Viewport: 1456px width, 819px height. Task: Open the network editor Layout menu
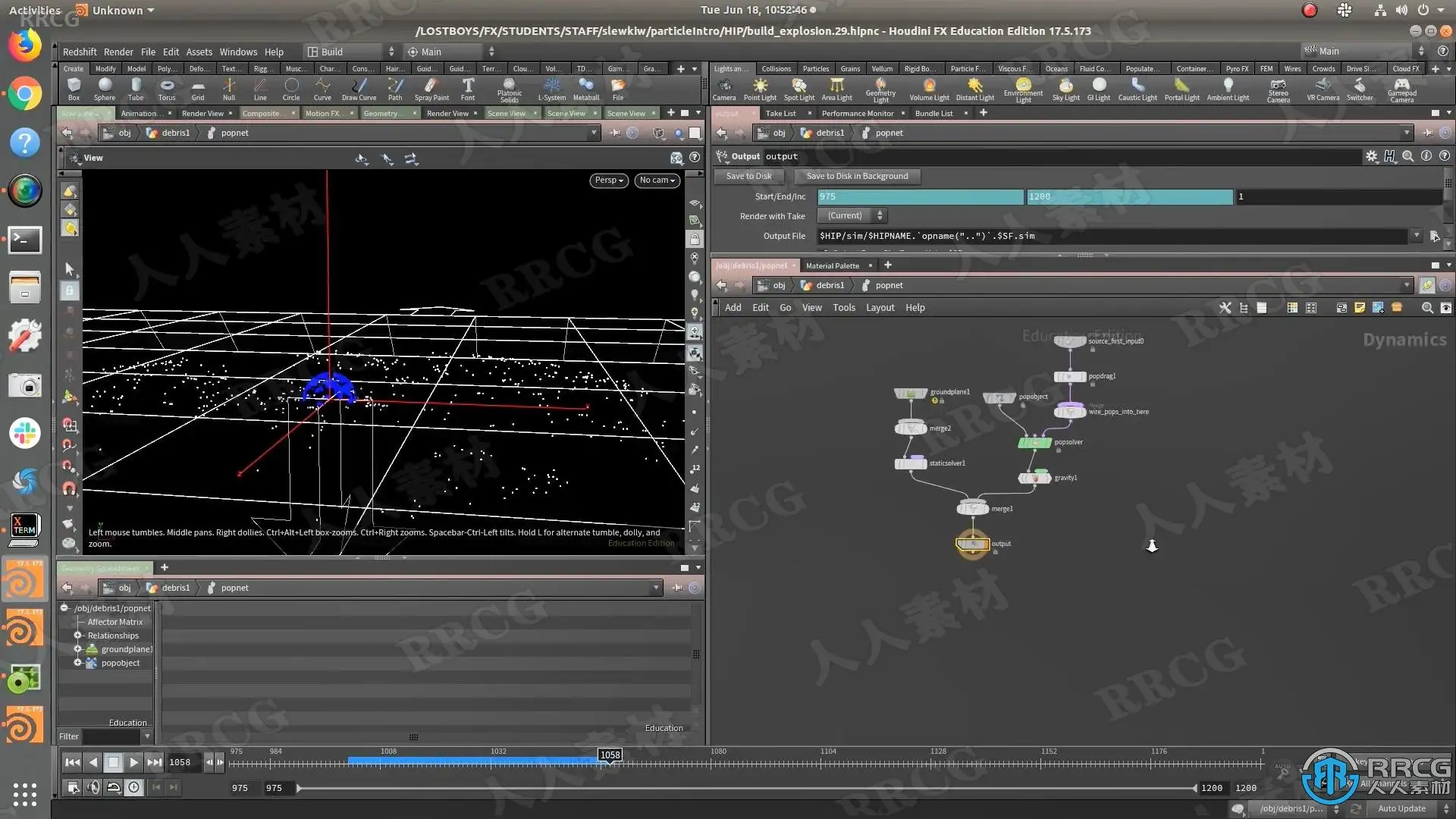click(x=880, y=308)
